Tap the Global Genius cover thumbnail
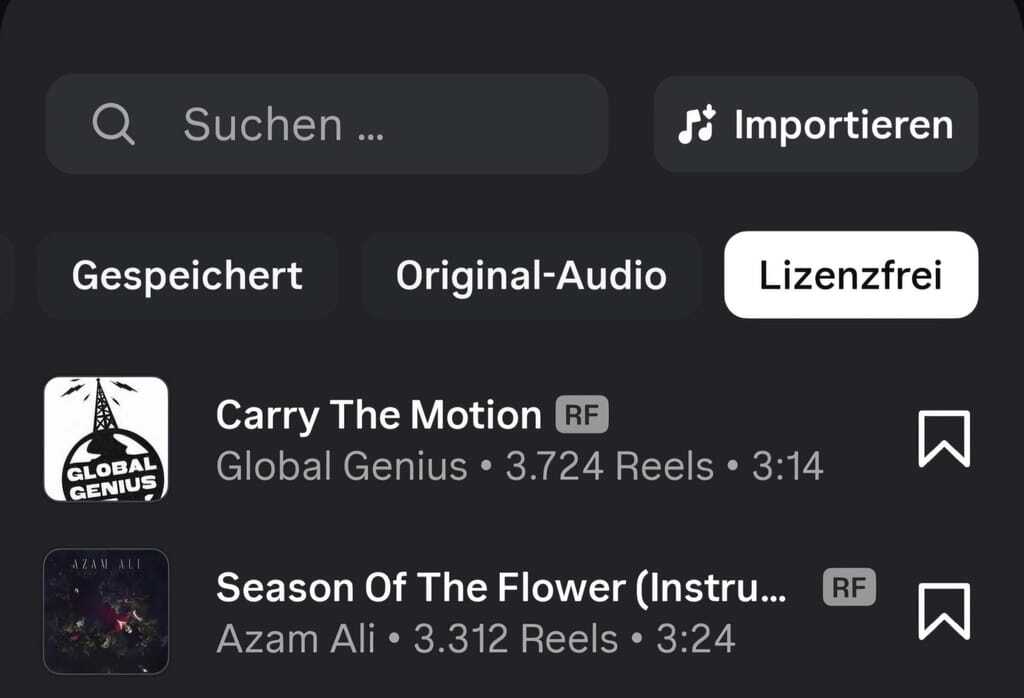This screenshot has width=1024, height=698. click(x=106, y=439)
